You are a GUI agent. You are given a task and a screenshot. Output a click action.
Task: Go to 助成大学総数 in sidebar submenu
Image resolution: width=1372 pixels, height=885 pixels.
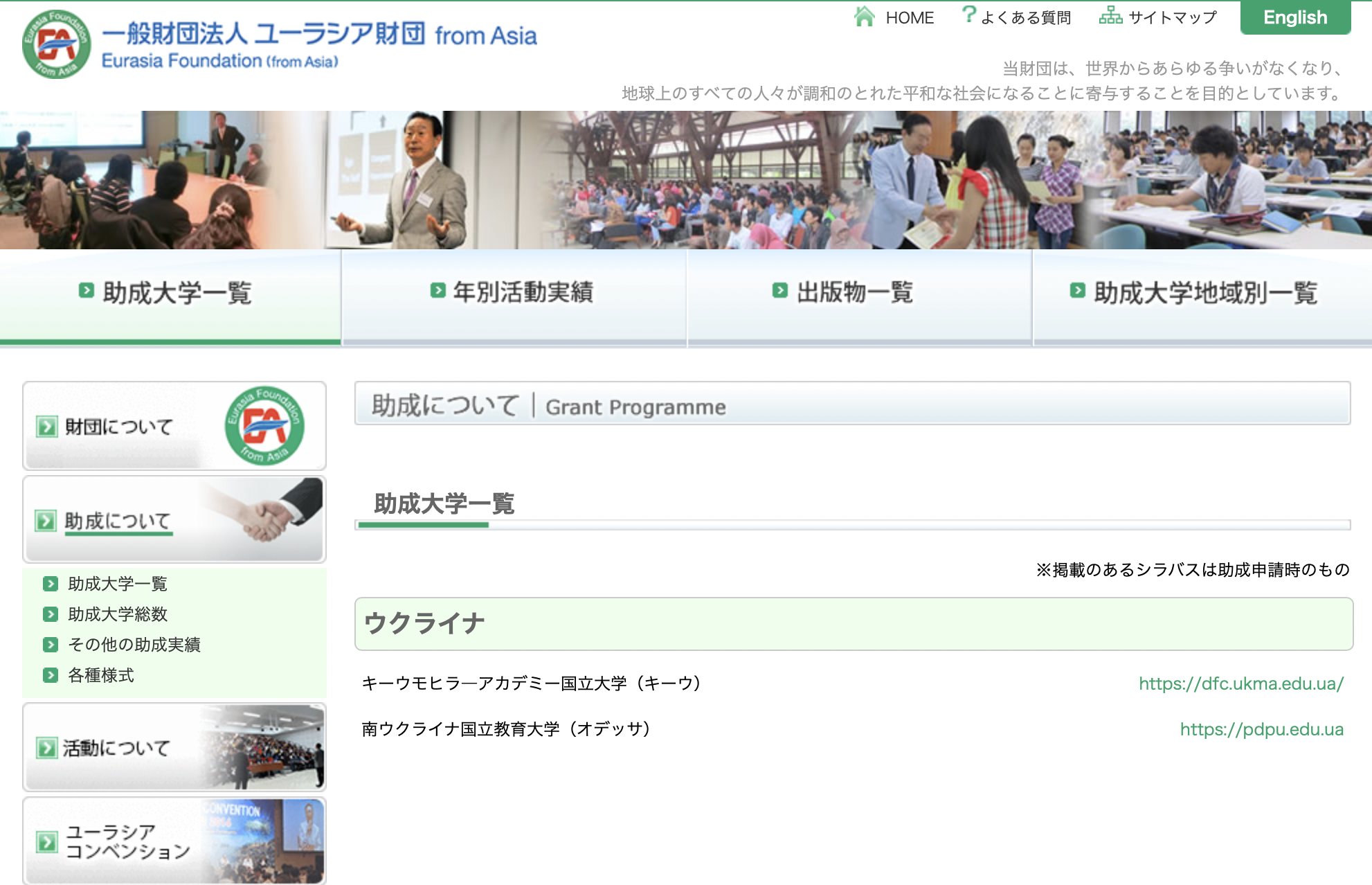118,614
